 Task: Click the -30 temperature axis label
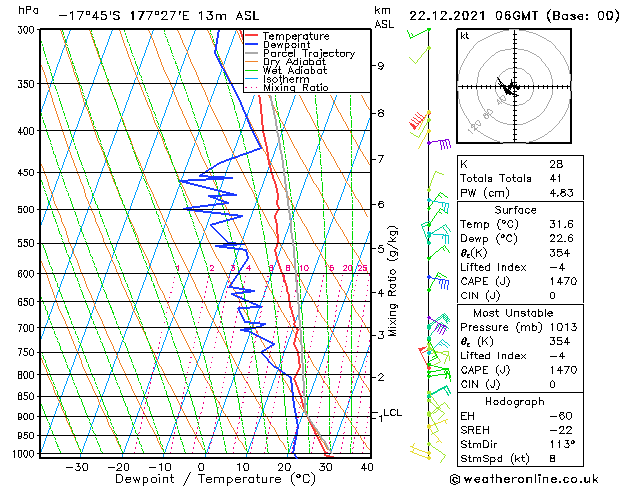77,467
